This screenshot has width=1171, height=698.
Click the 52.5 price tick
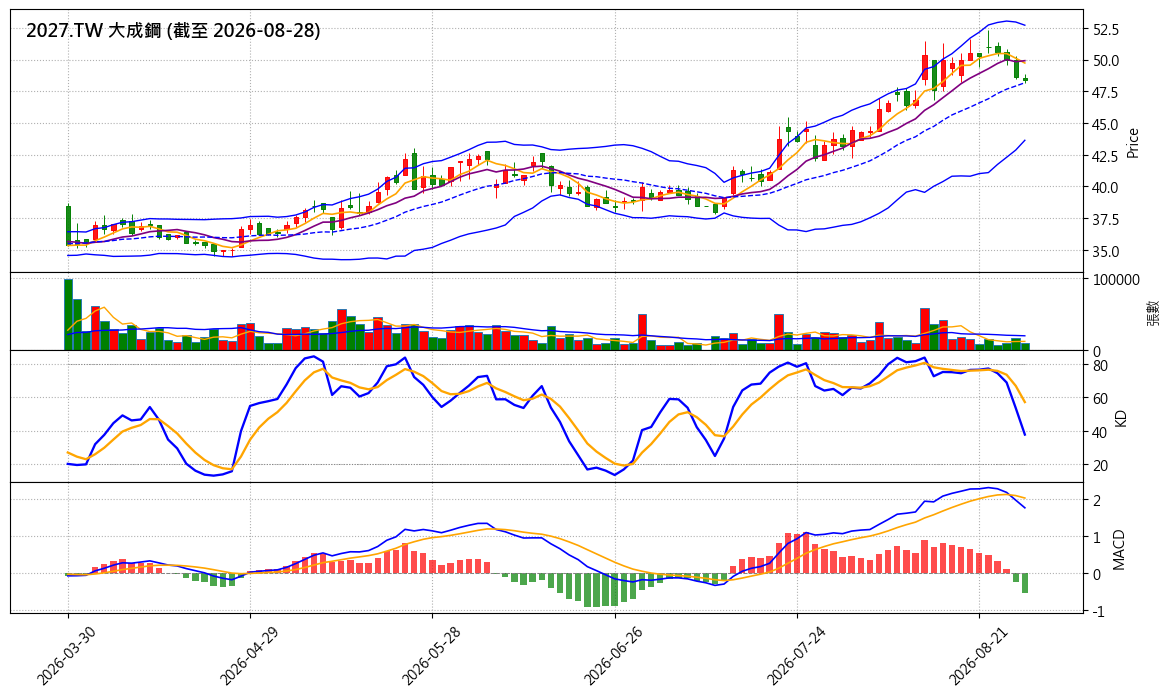pos(1106,30)
